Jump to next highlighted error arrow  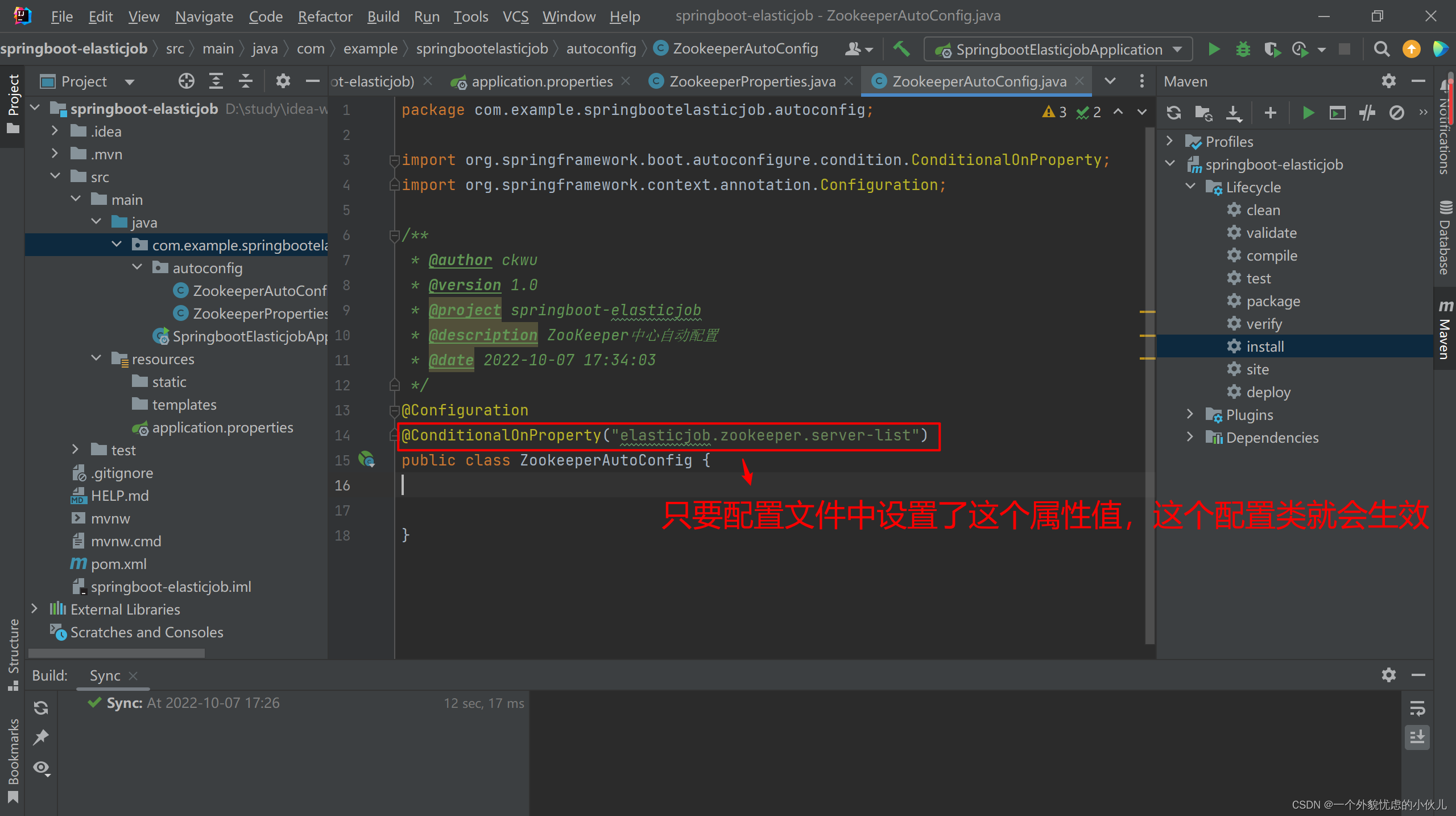coord(1141,112)
